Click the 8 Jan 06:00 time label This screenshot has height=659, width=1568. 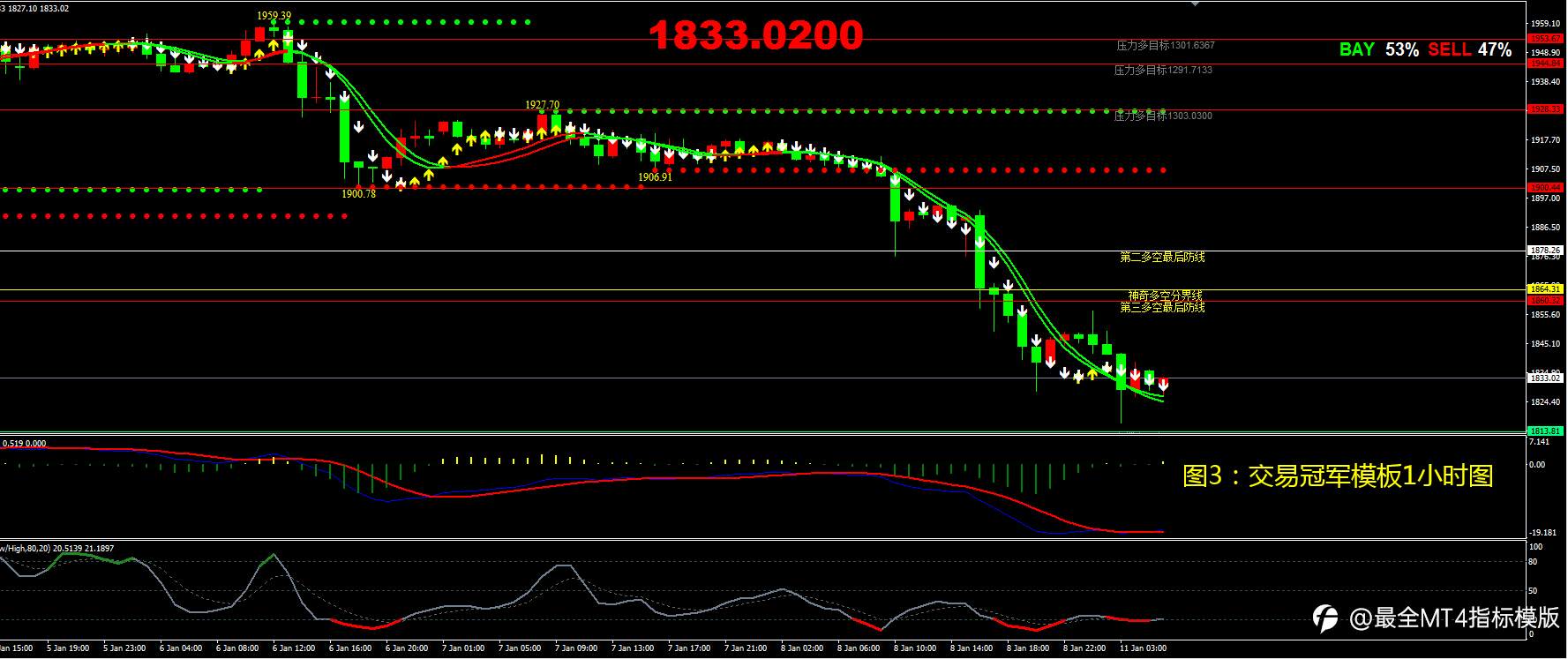tap(859, 648)
